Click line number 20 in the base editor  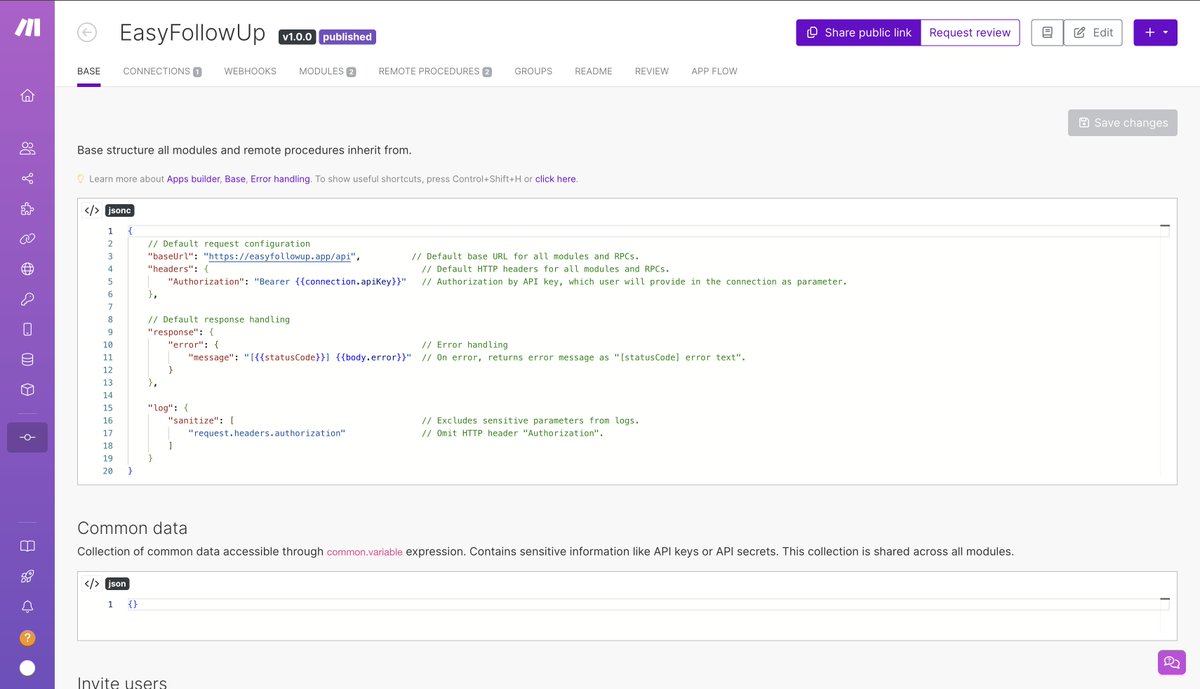(x=107, y=471)
